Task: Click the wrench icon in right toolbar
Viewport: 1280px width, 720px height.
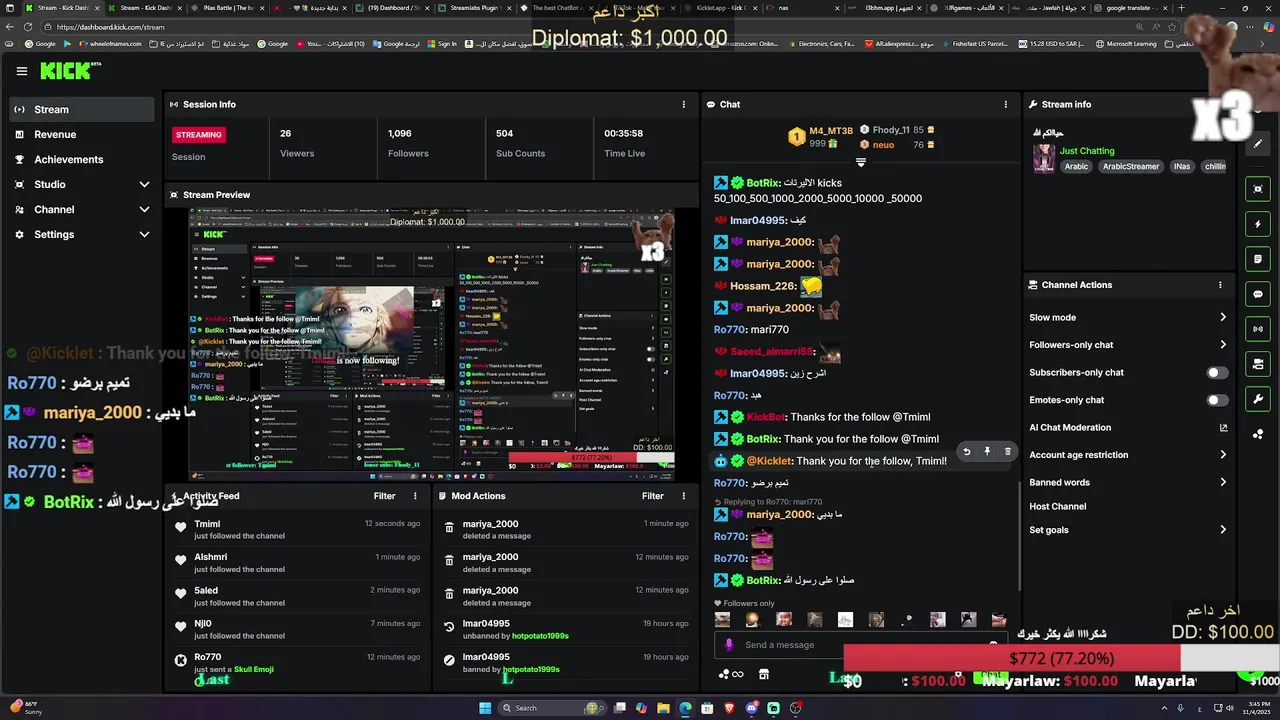Action: coord(1258,399)
